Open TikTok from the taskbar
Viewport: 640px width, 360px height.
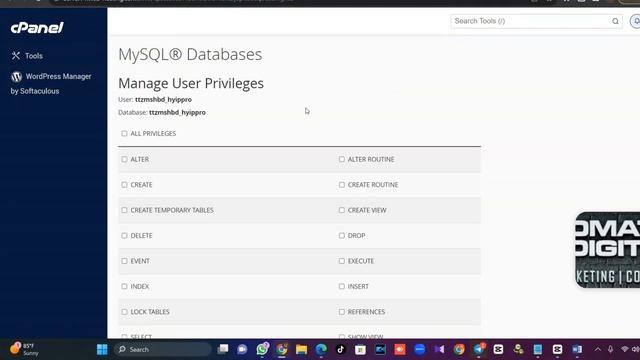point(341,349)
